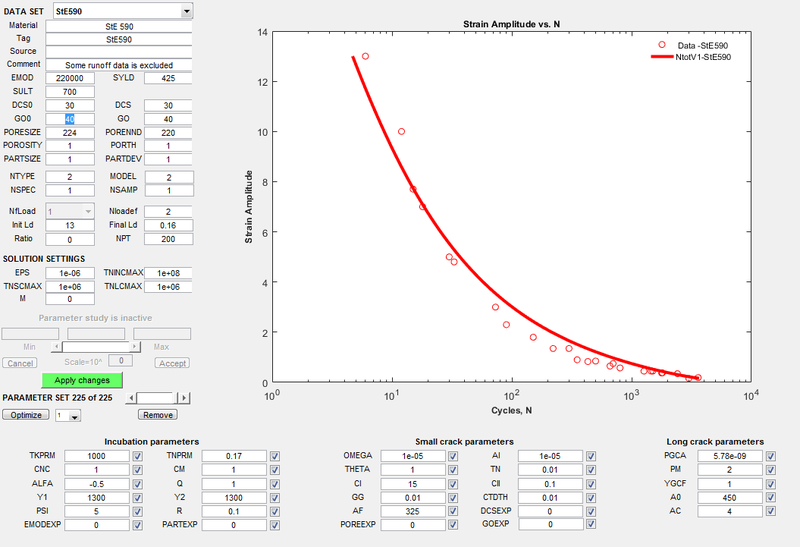Uncheck the TNPRM incubation checkbox
The image size is (800, 547).
click(x=273, y=456)
